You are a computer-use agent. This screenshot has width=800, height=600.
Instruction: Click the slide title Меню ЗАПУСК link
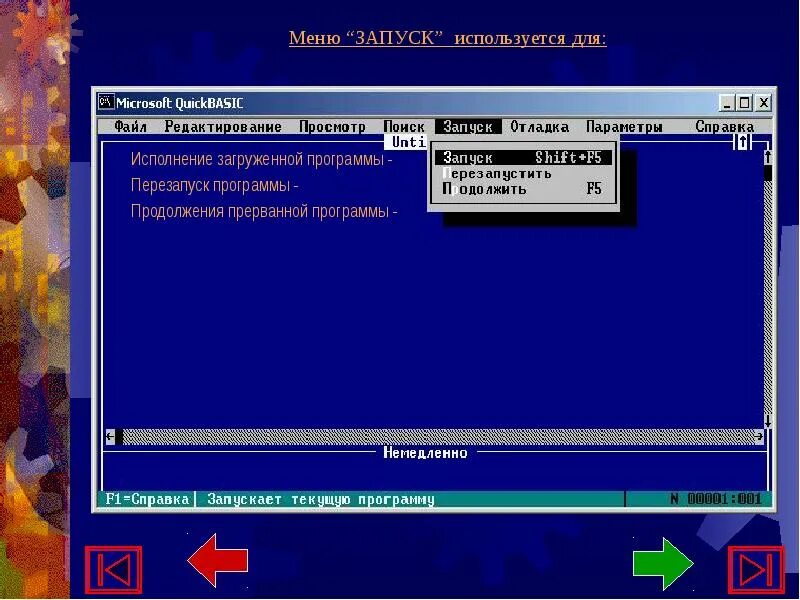pos(447,38)
